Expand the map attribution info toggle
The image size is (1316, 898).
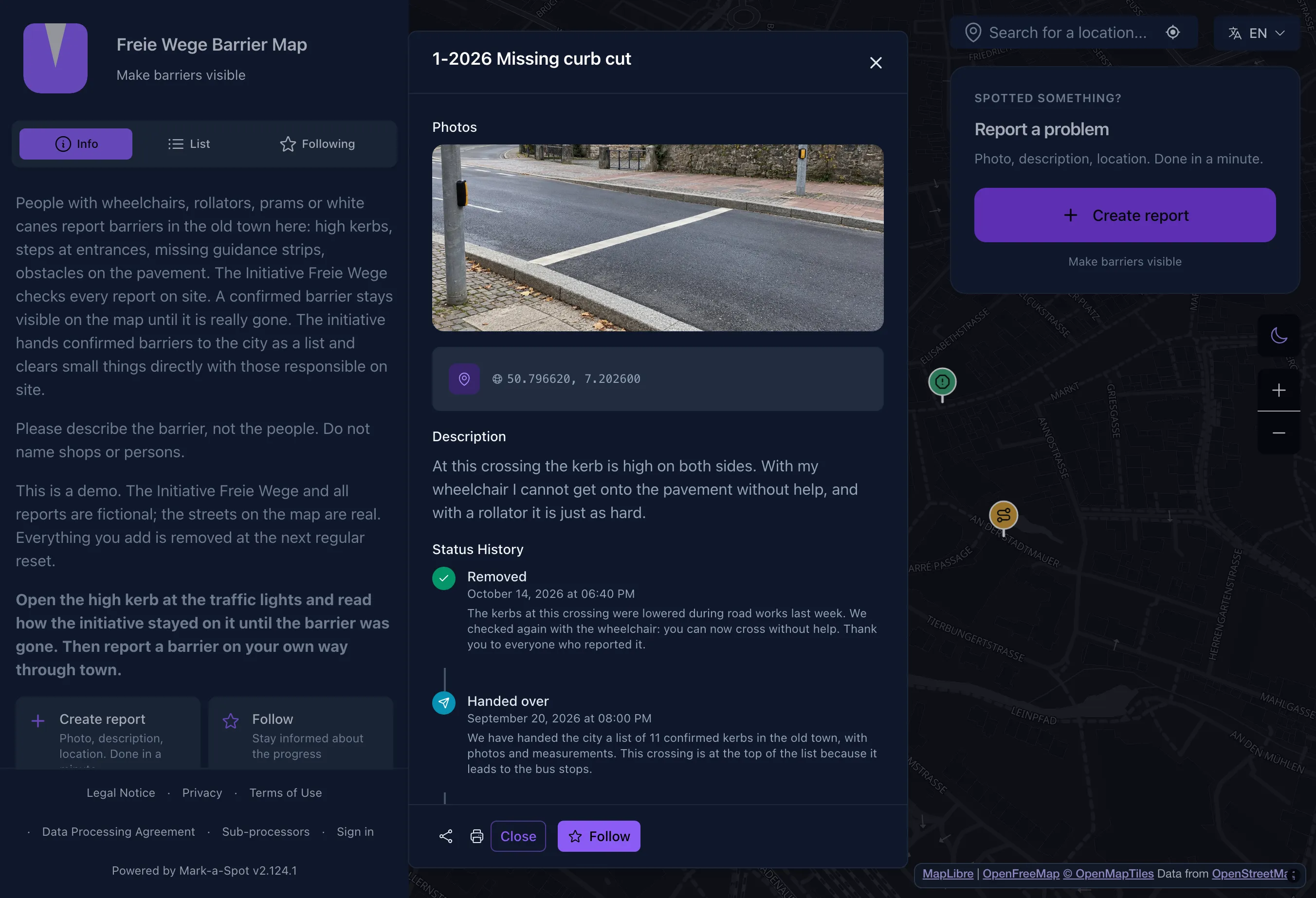click(x=1293, y=875)
